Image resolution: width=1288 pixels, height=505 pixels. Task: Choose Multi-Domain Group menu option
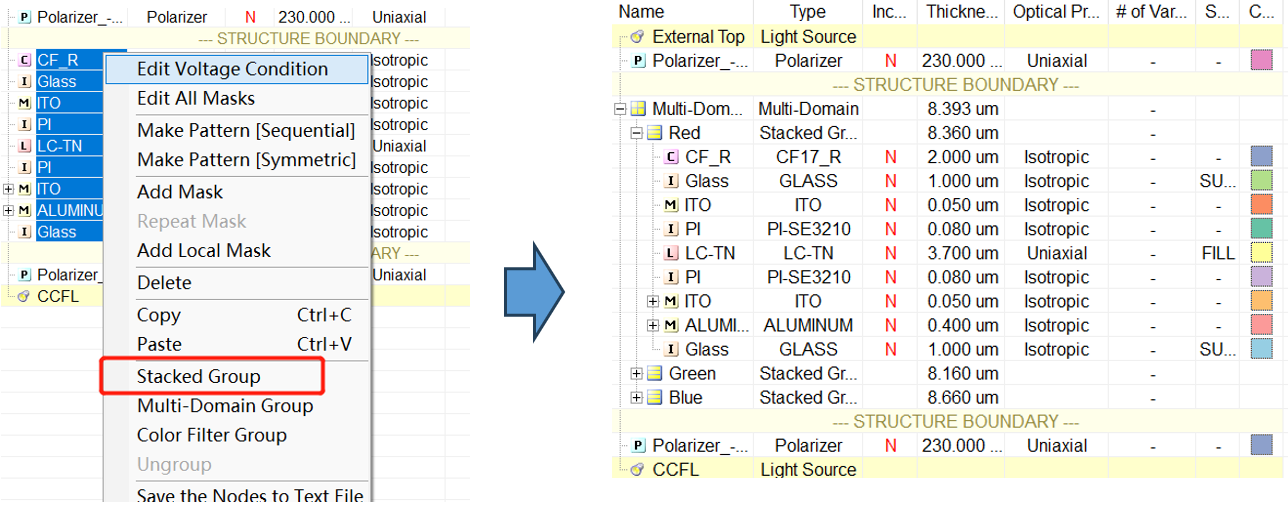point(224,406)
